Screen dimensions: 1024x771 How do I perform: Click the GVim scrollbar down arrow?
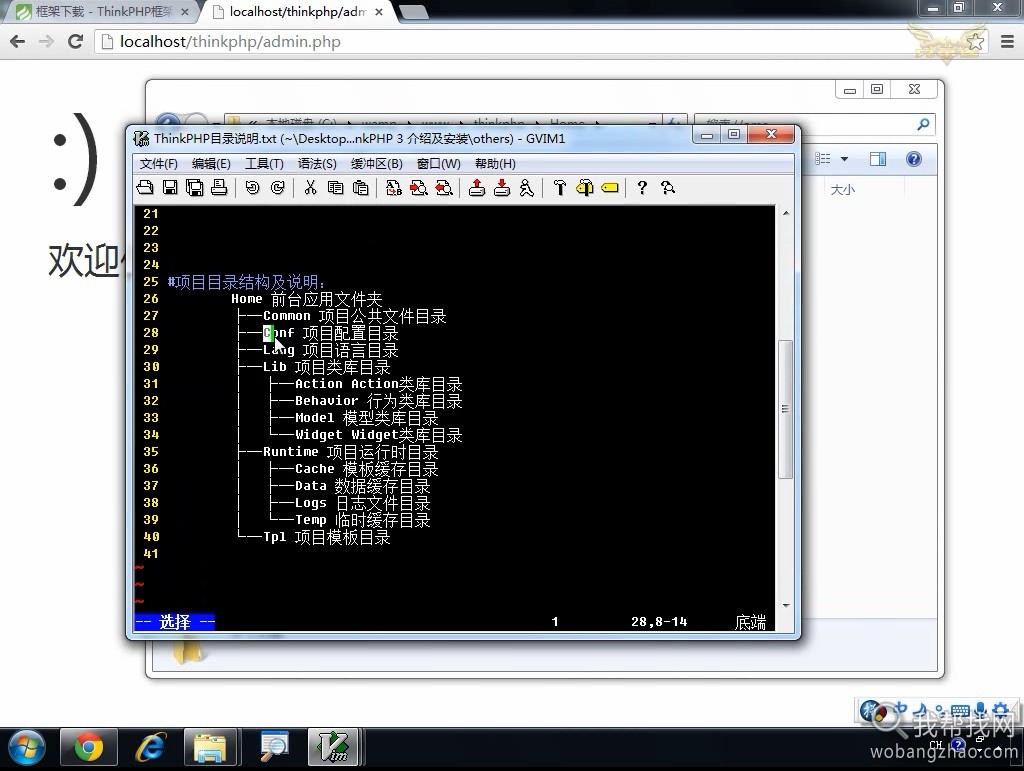786,606
